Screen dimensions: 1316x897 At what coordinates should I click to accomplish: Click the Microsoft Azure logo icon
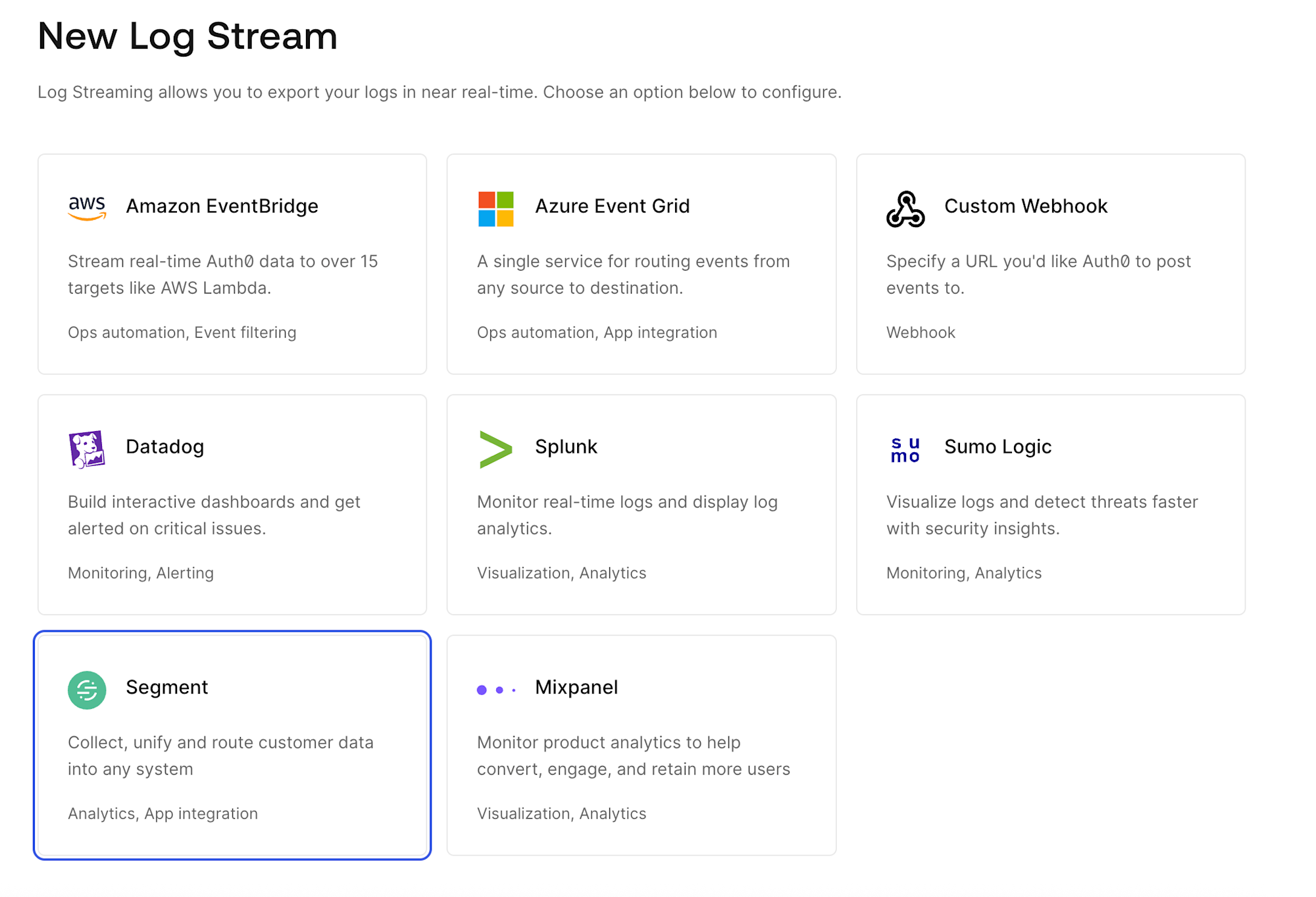click(x=495, y=209)
